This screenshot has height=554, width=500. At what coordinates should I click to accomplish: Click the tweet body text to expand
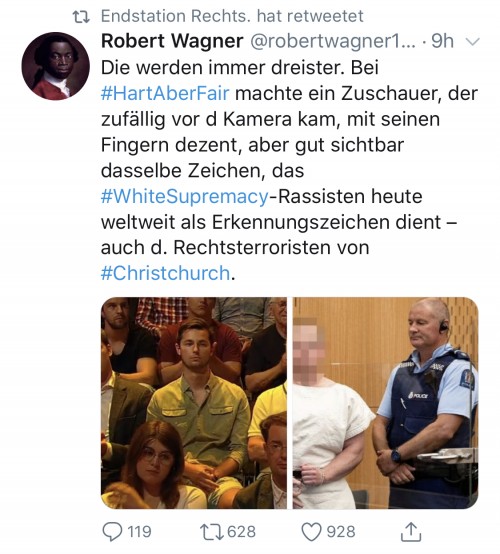coord(289,170)
